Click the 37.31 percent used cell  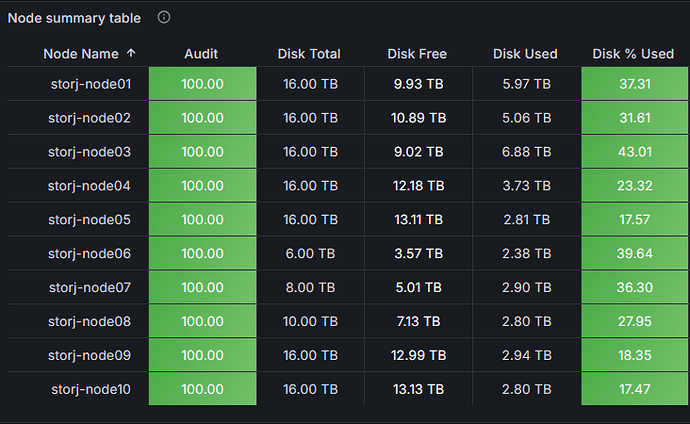pos(635,84)
